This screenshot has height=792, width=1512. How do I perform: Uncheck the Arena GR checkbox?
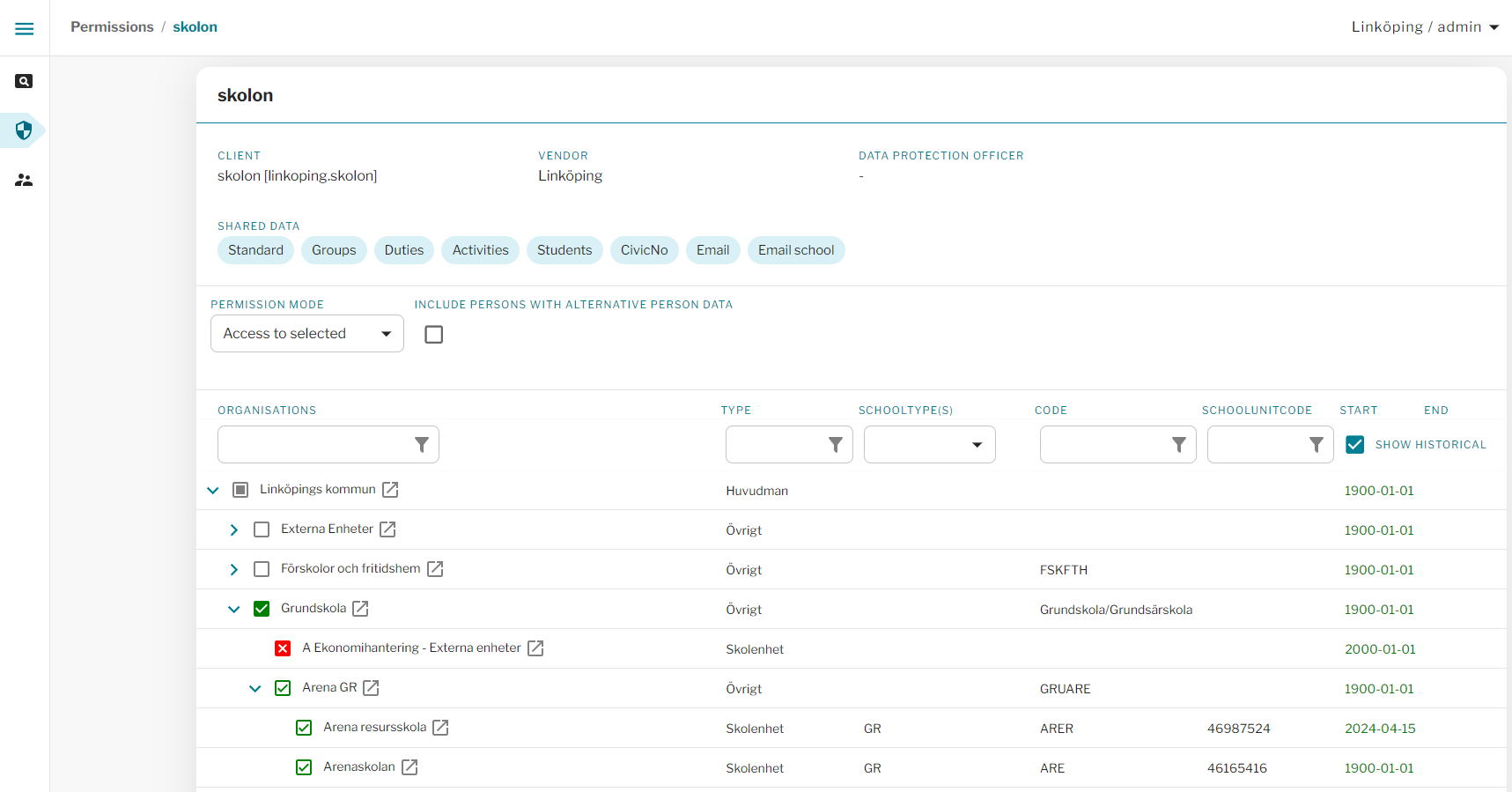pyautogui.click(x=283, y=688)
